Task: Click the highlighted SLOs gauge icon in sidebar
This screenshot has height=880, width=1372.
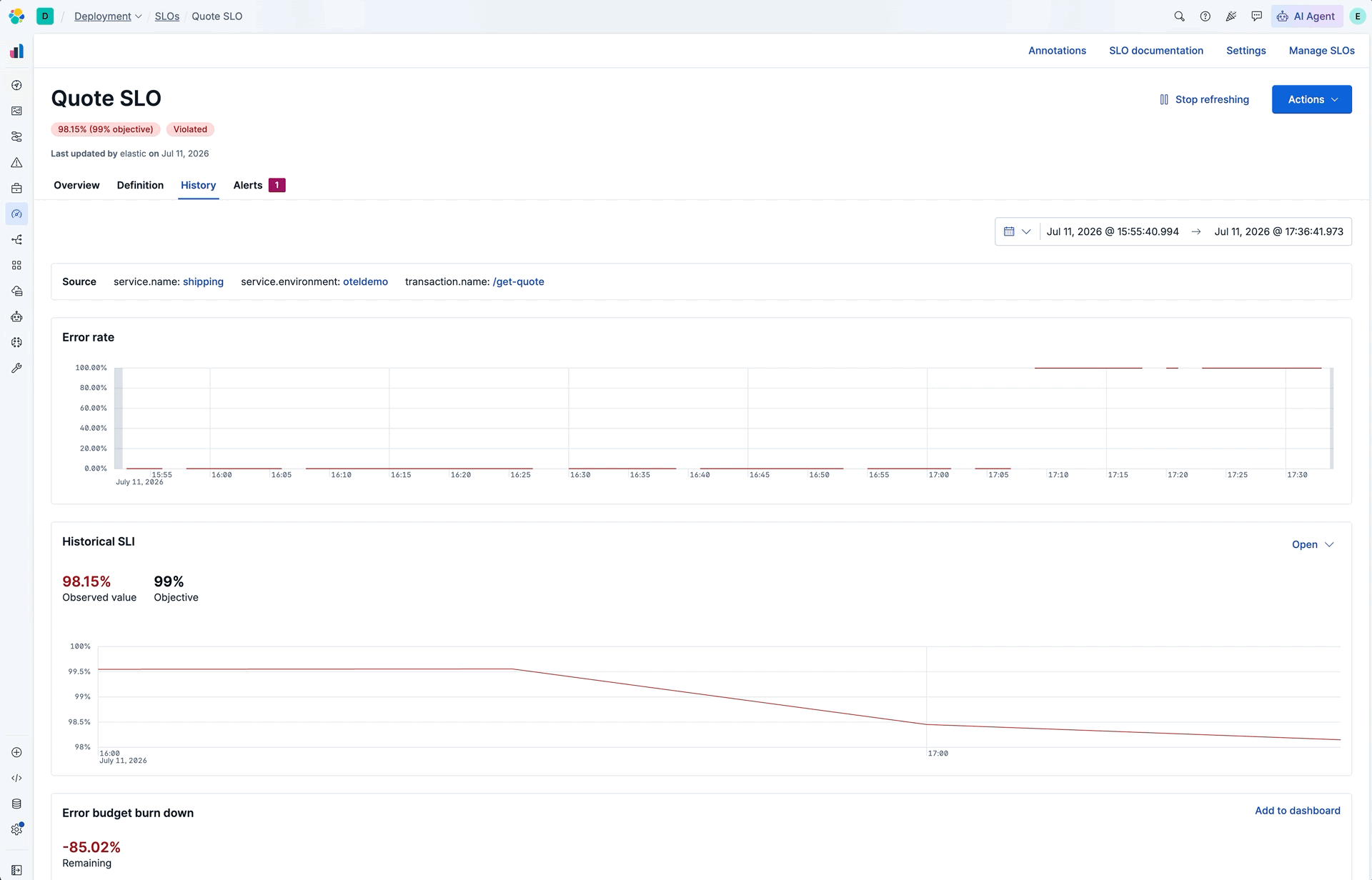Action: [x=16, y=214]
